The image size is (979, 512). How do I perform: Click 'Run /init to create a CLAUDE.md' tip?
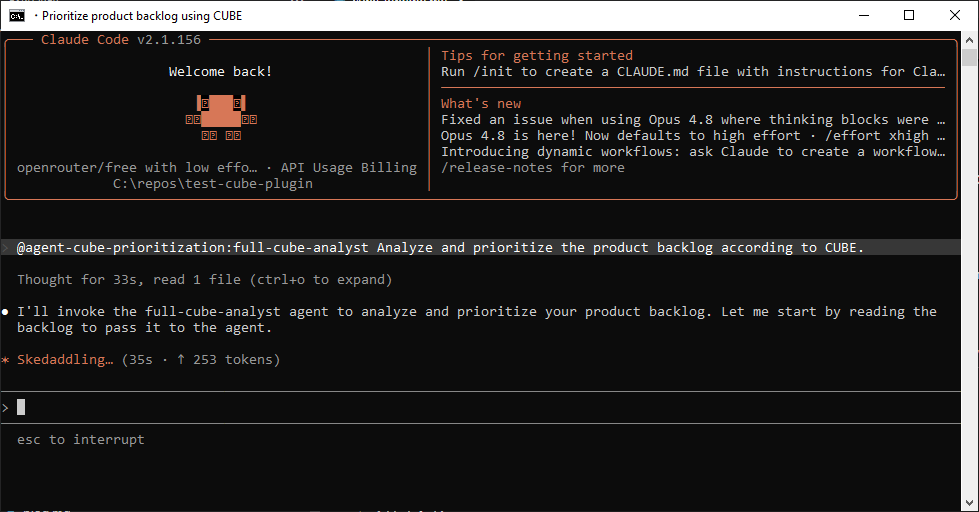point(693,72)
